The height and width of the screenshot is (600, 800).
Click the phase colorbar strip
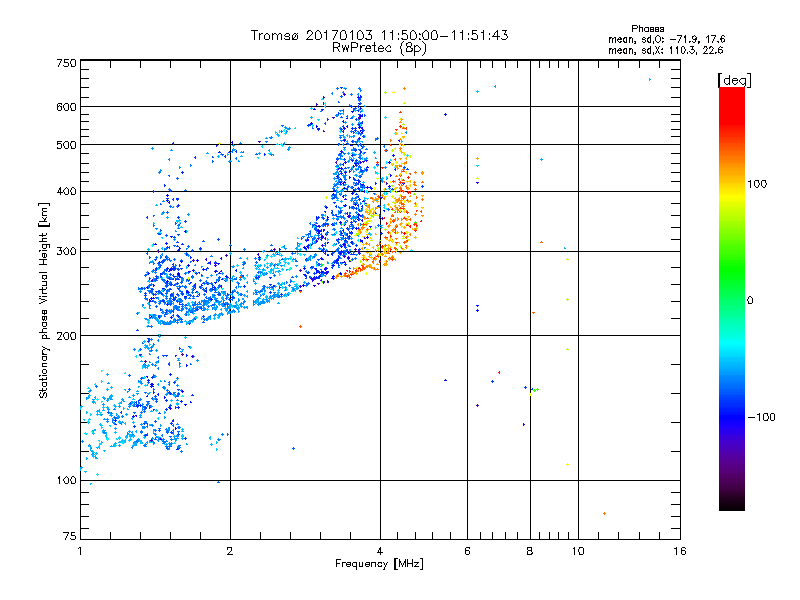point(732,298)
